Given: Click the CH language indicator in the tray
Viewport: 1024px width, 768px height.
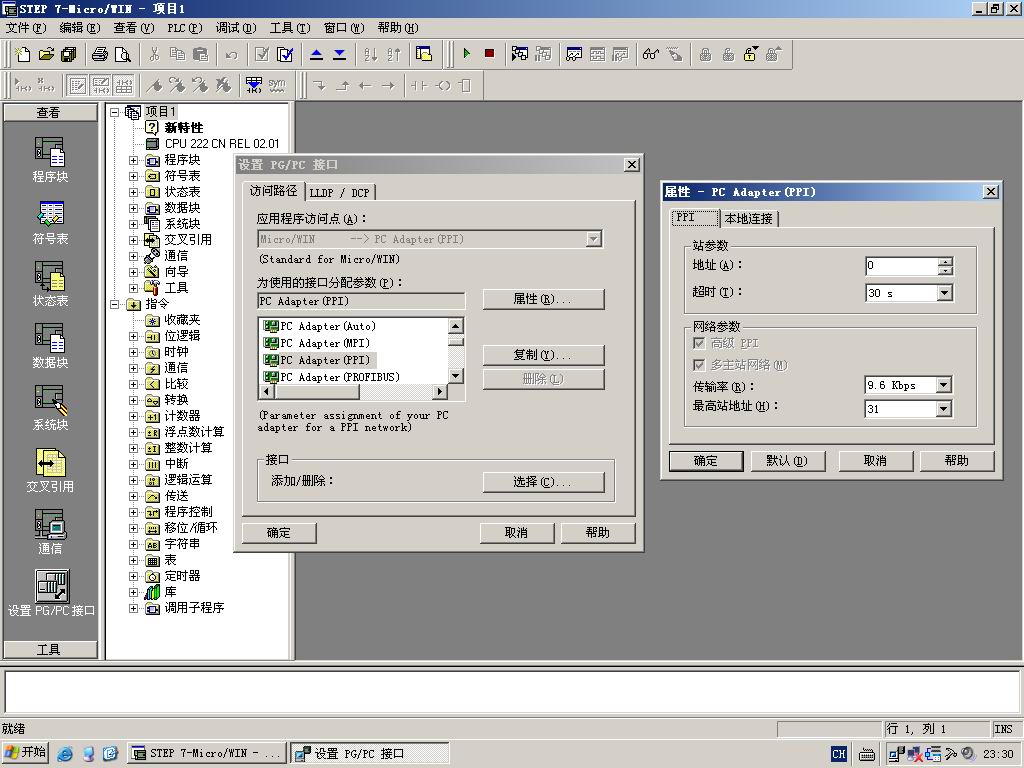Looking at the screenshot, I should click(839, 754).
